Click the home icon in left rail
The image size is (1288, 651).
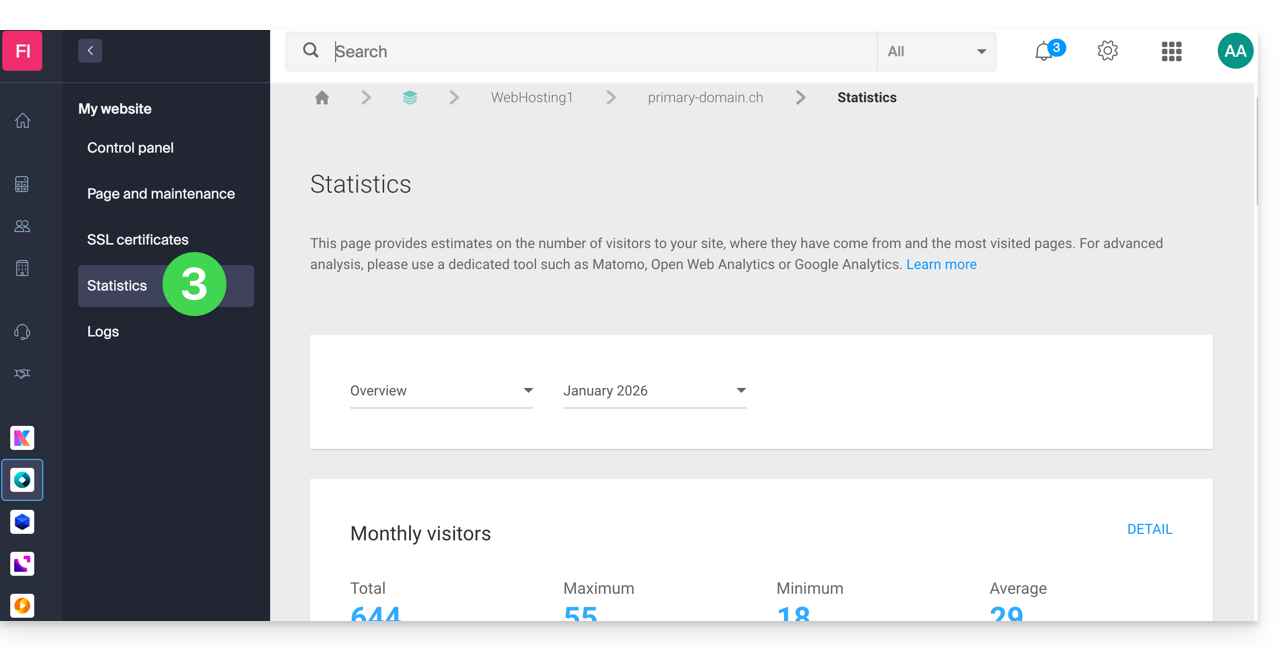(x=22, y=121)
